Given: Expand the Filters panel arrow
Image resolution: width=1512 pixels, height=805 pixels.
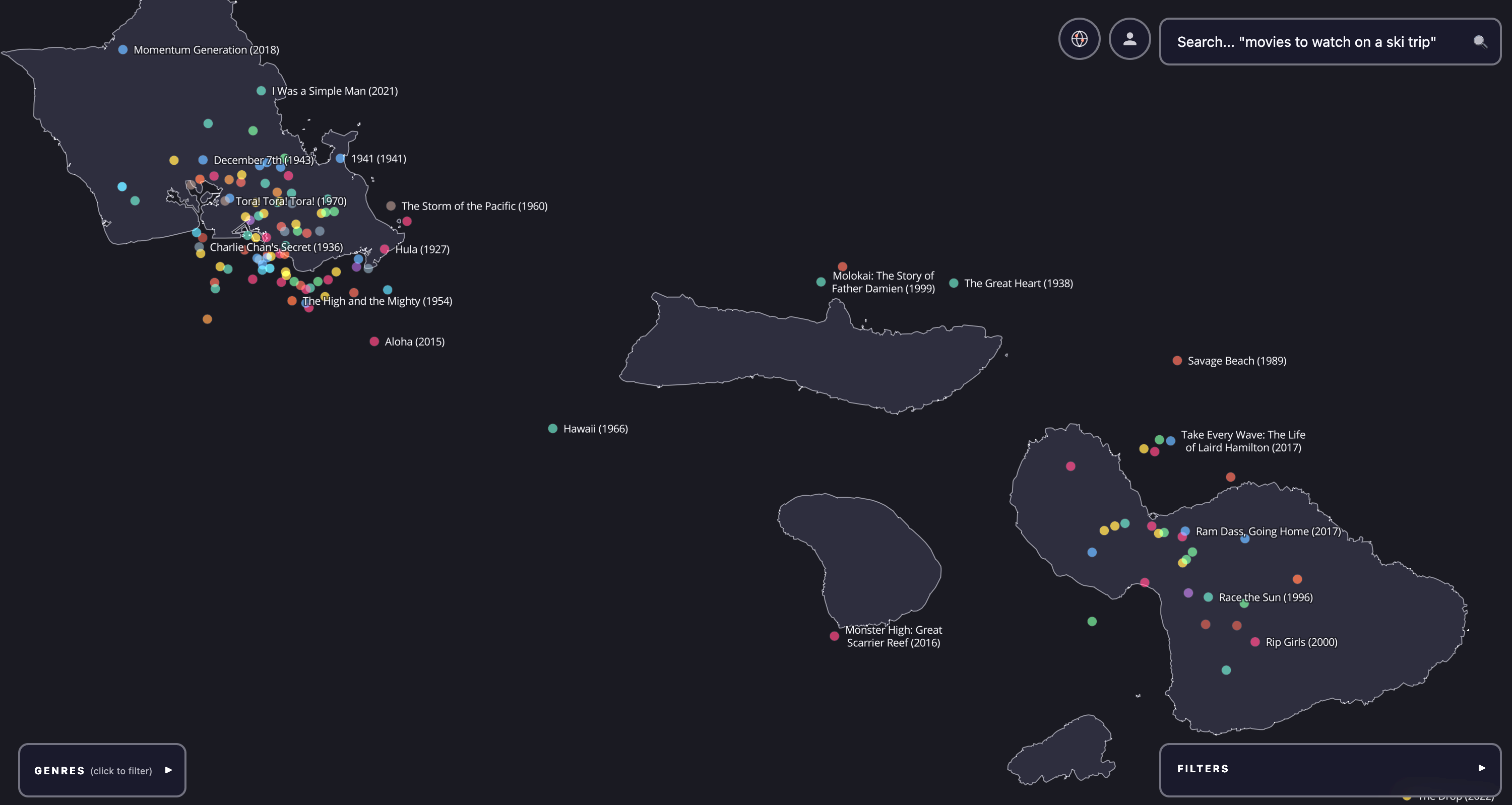Looking at the screenshot, I should [1481, 768].
